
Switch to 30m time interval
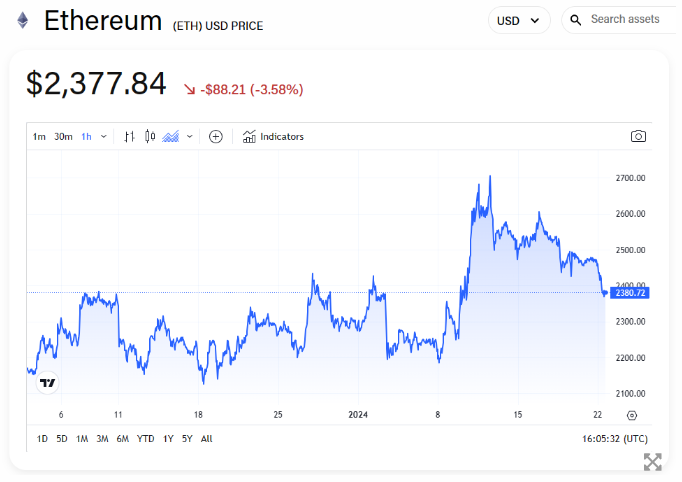tap(63, 137)
